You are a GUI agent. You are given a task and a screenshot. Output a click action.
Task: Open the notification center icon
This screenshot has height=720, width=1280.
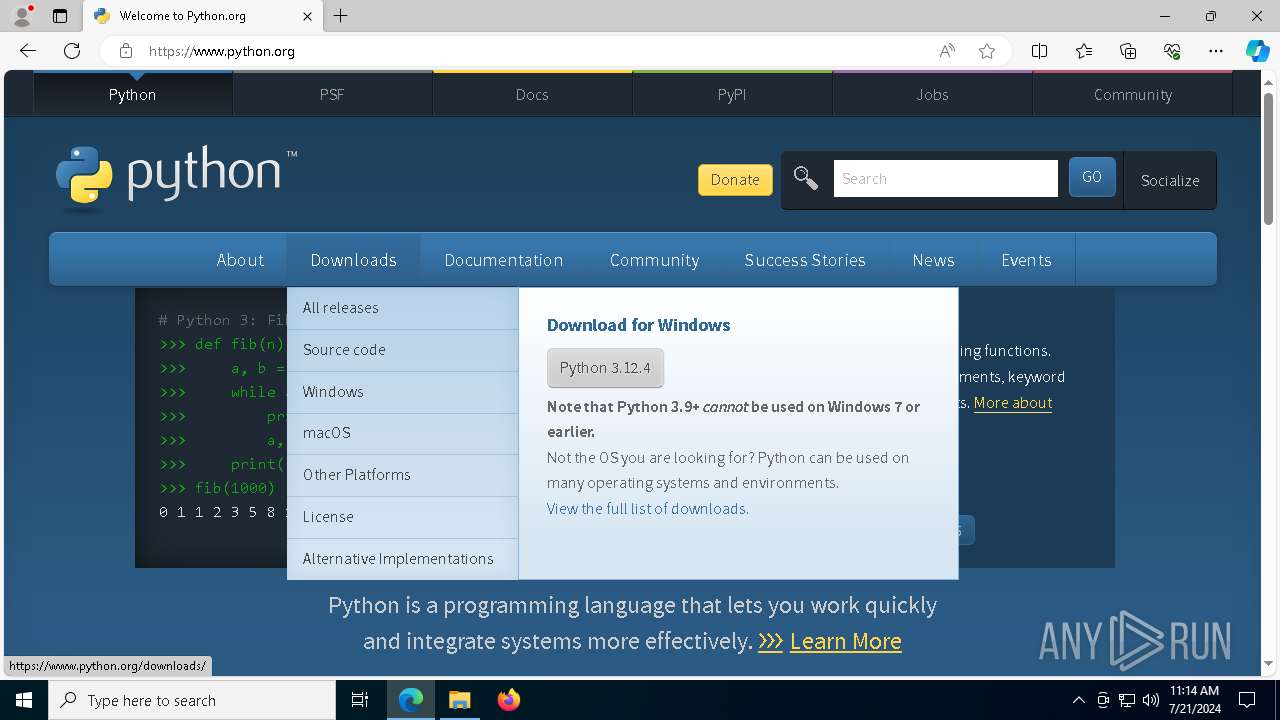[1247, 700]
